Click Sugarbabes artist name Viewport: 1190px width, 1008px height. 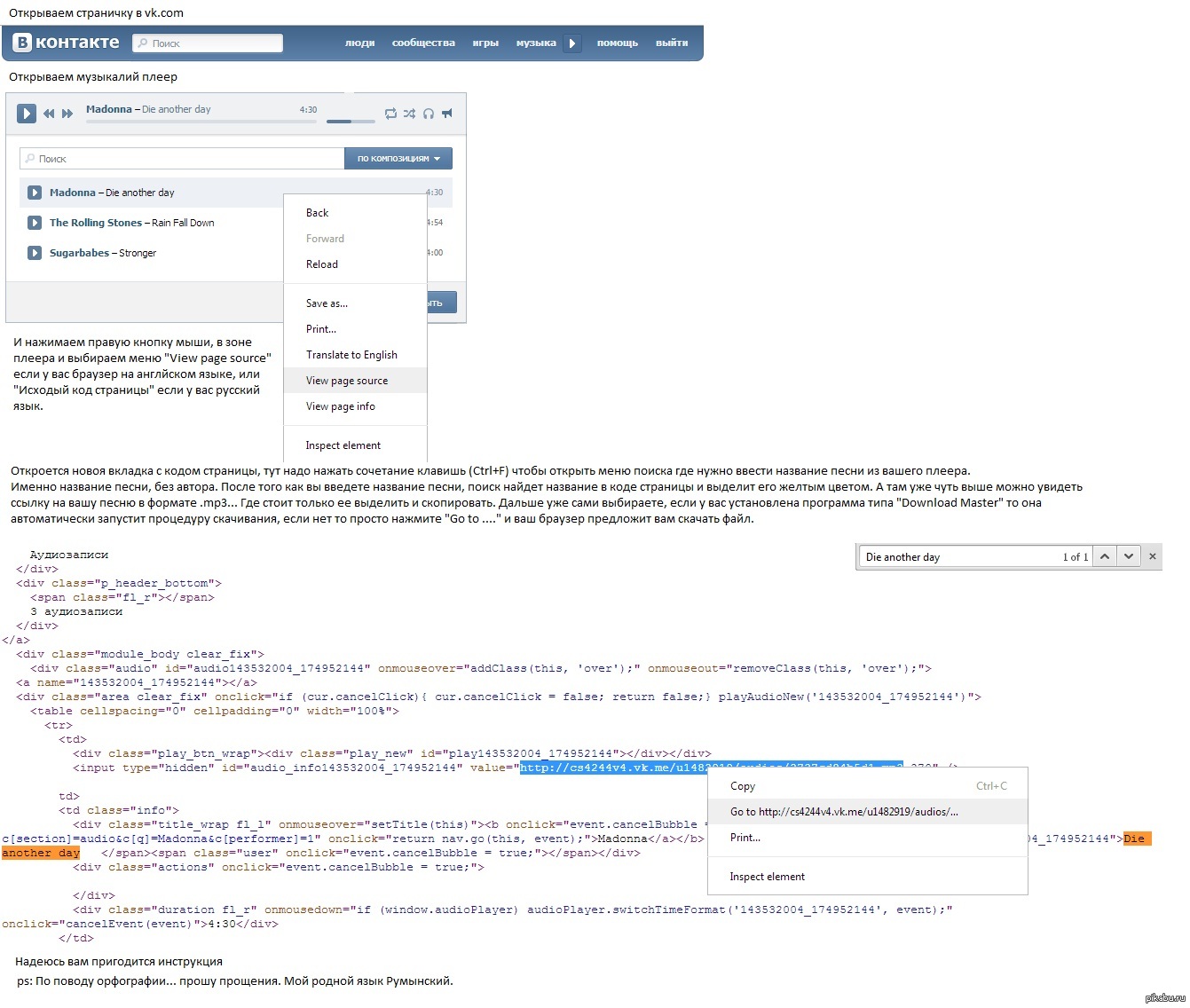pos(79,253)
